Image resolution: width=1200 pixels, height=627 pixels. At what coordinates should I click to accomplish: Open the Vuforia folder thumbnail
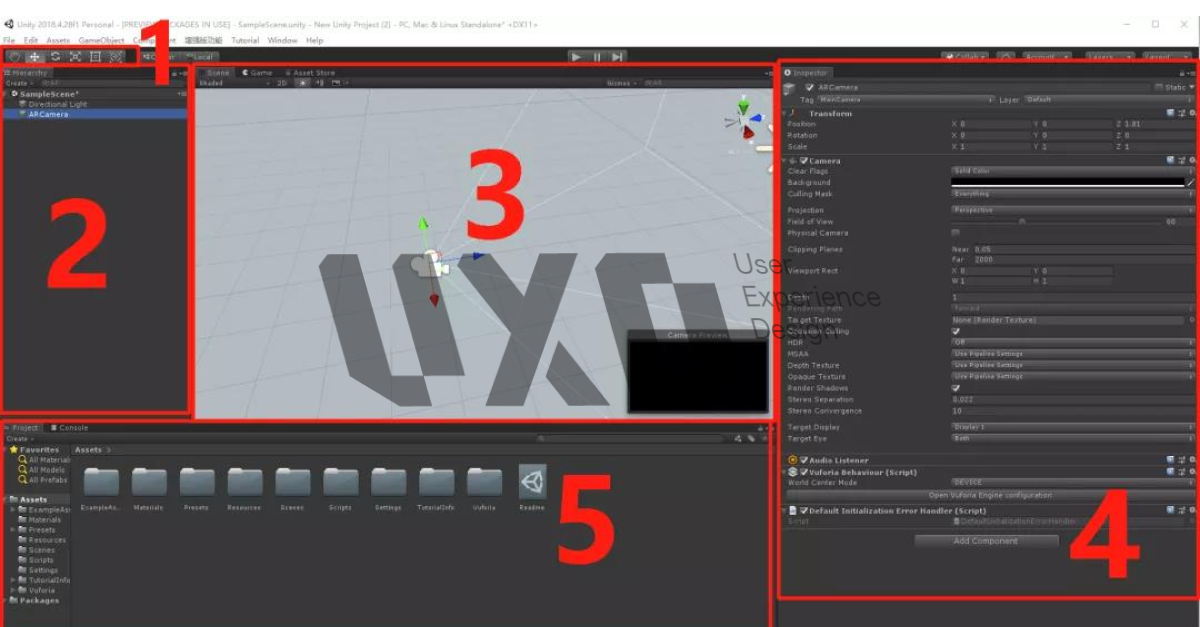point(484,483)
